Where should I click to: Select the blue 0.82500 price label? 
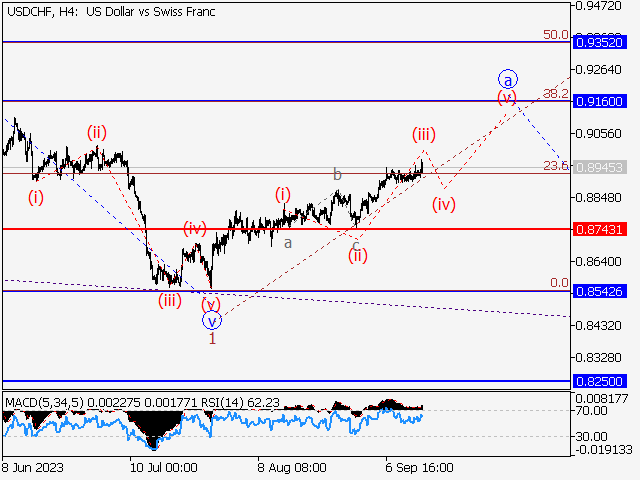click(600, 382)
